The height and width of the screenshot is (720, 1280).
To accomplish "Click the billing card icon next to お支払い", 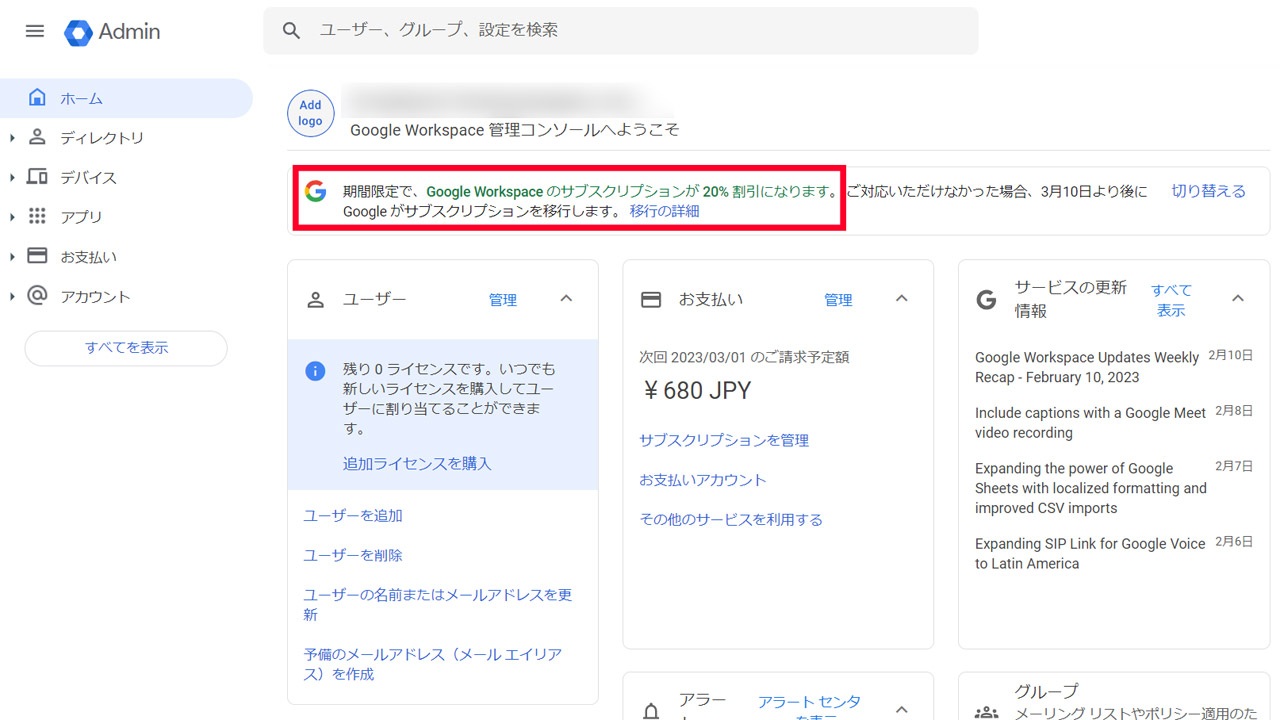I will click(651, 298).
